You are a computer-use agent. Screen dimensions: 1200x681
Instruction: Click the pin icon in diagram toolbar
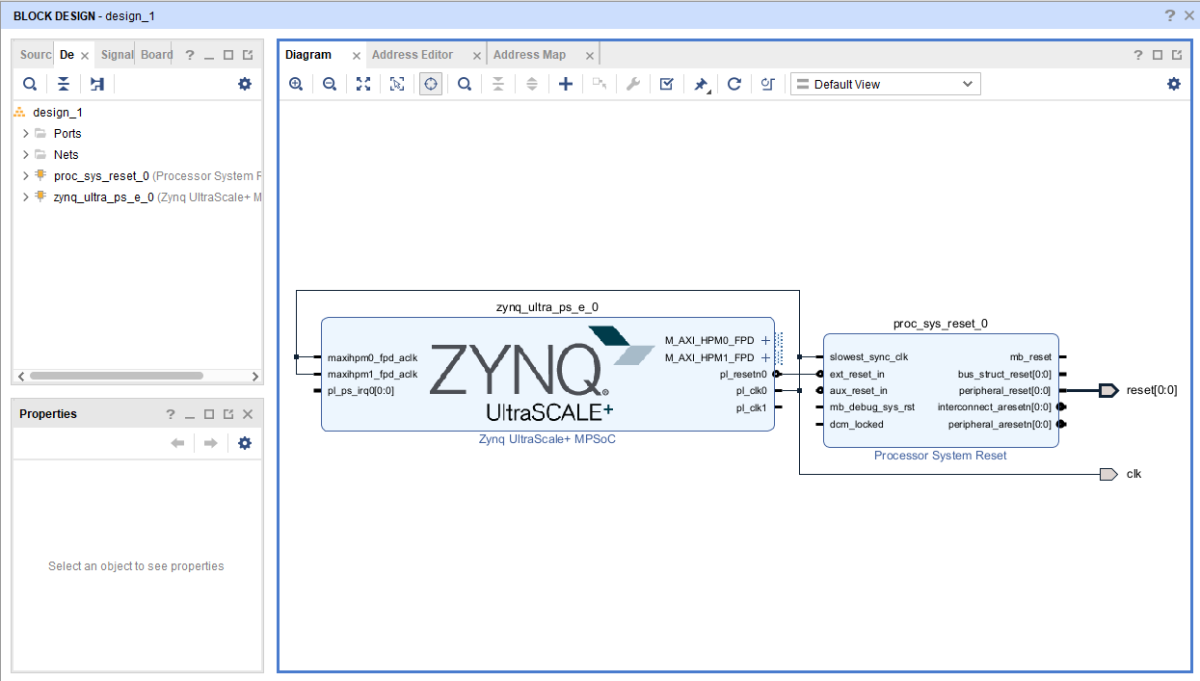(x=701, y=85)
